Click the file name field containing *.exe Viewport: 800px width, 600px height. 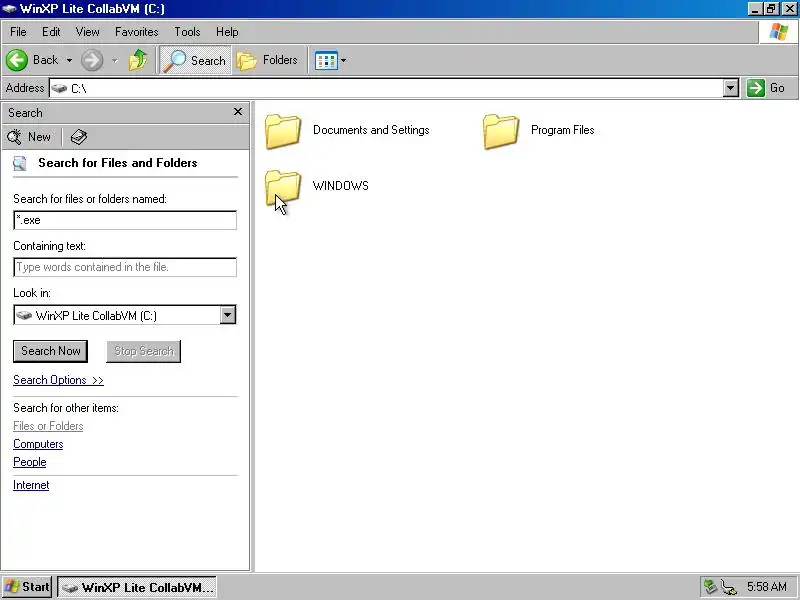pos(125,220)
